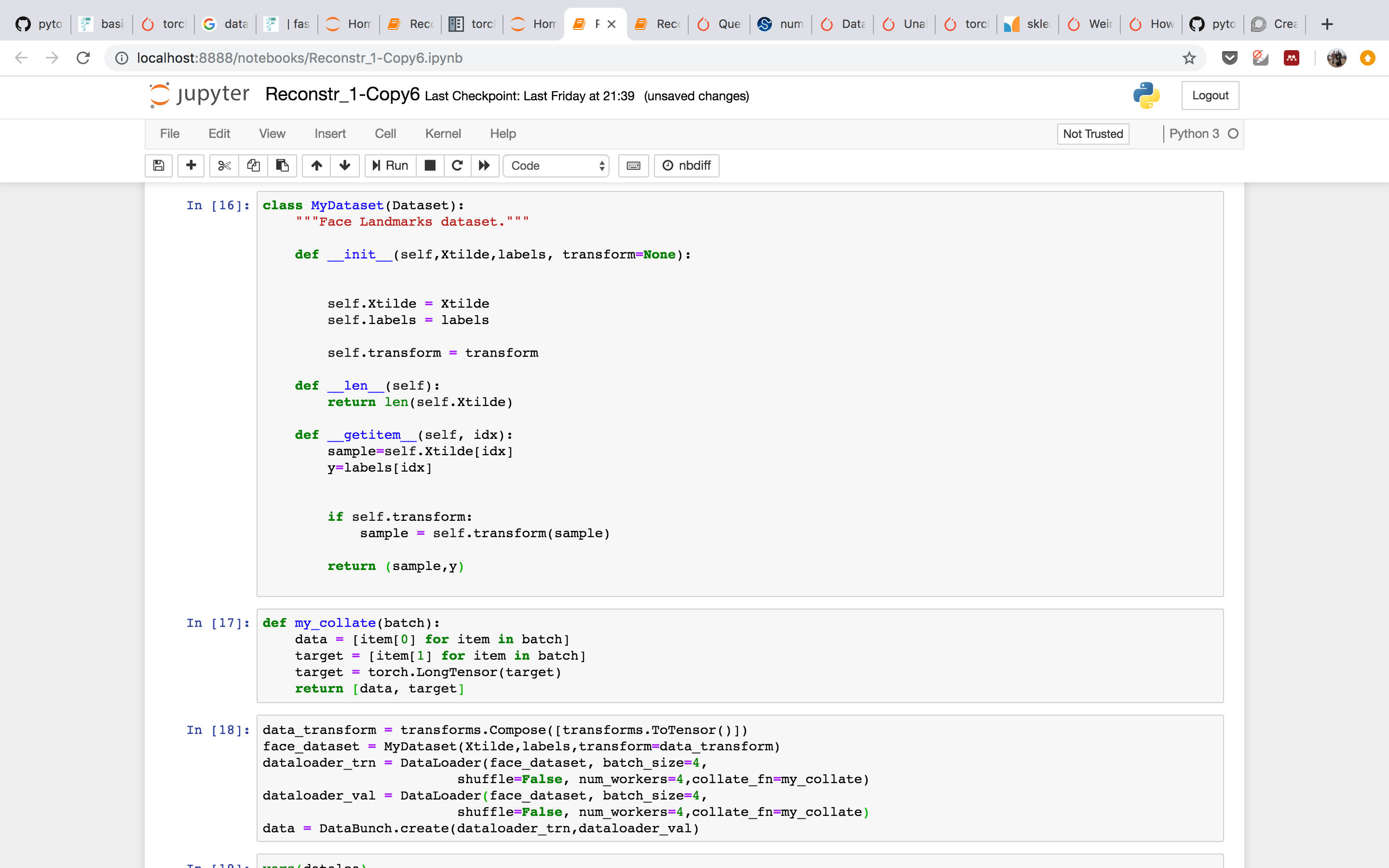Click the site info icon before localhost
Viewport: 1389px width, 868px height.
pyautogui.click(x=122, y=58)
